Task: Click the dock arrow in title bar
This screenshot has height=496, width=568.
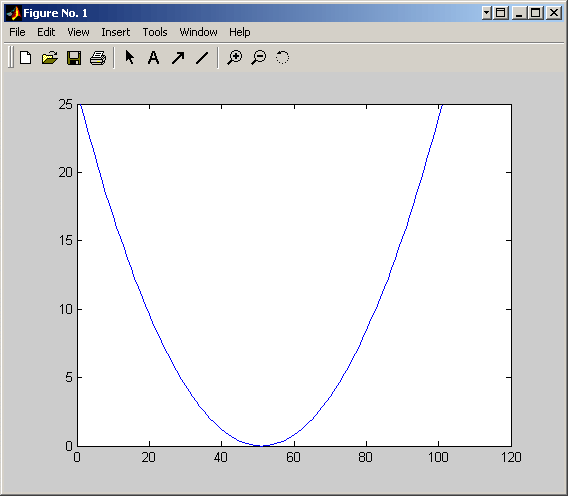Action: tap(487, 13)
